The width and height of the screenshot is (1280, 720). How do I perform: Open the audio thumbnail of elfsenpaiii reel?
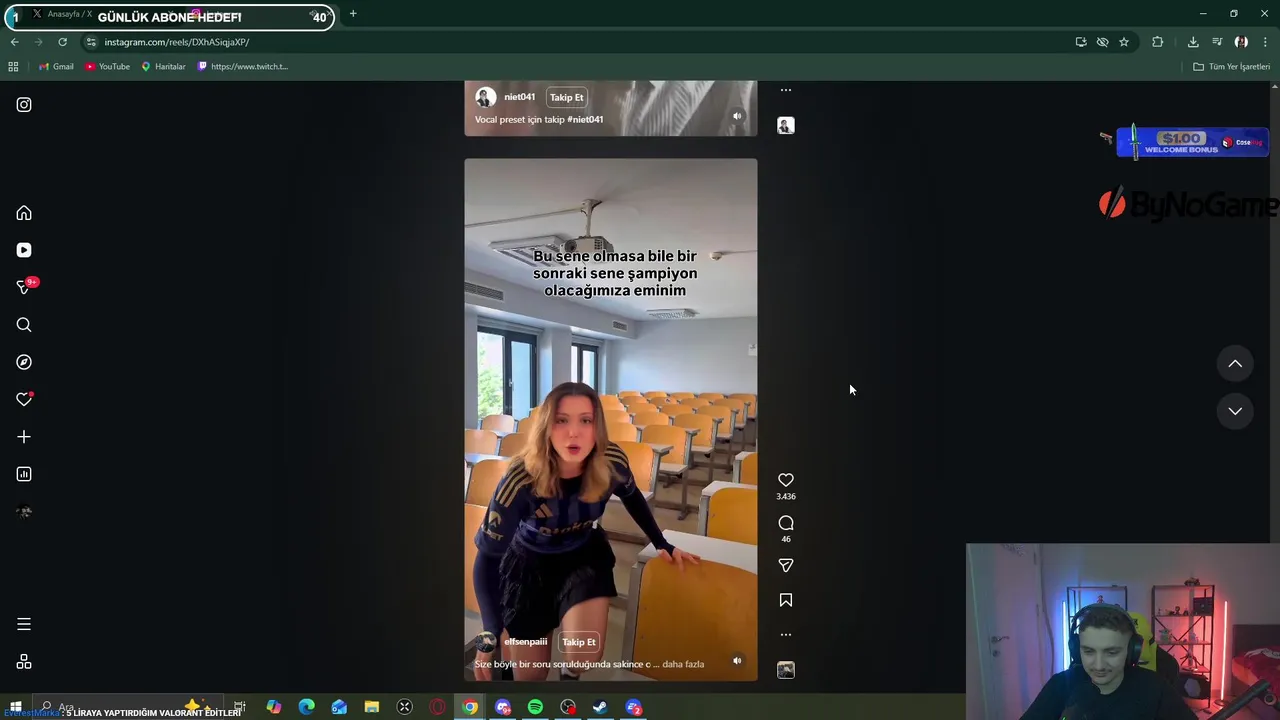tap(786, 670)
